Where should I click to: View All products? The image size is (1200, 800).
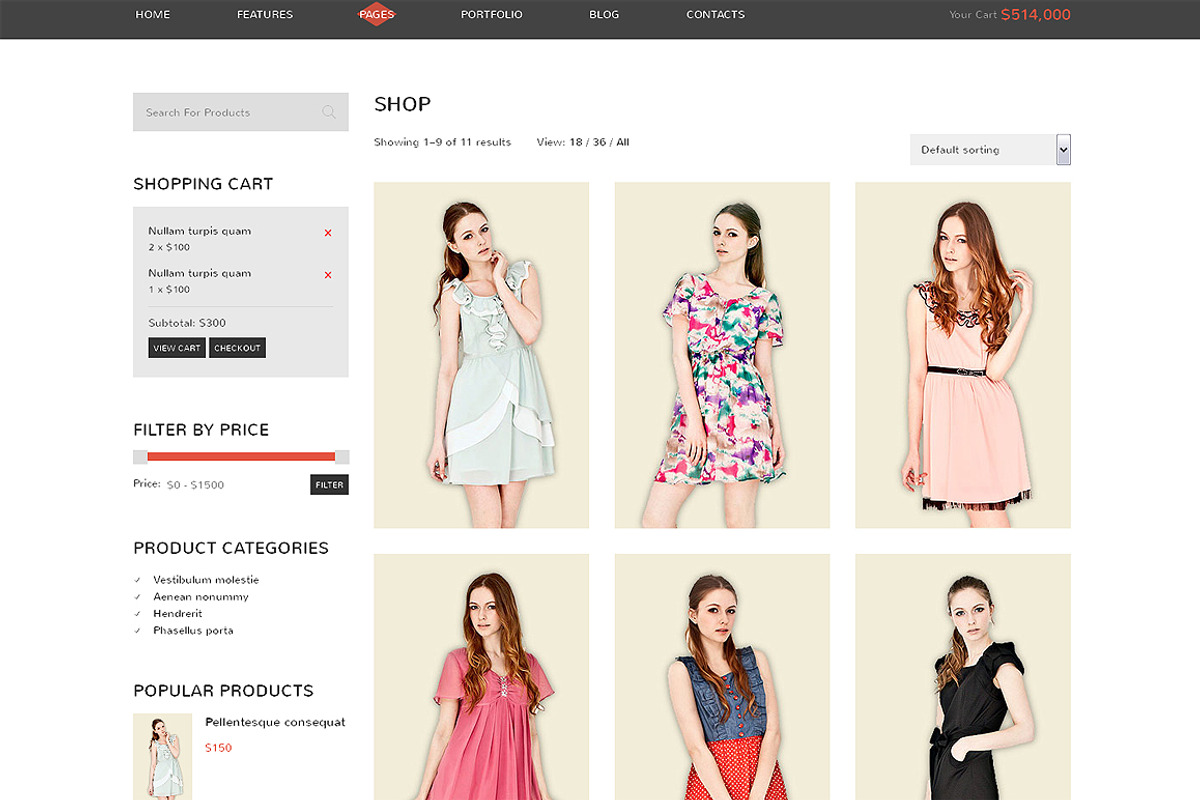click(x=623, y=142)
